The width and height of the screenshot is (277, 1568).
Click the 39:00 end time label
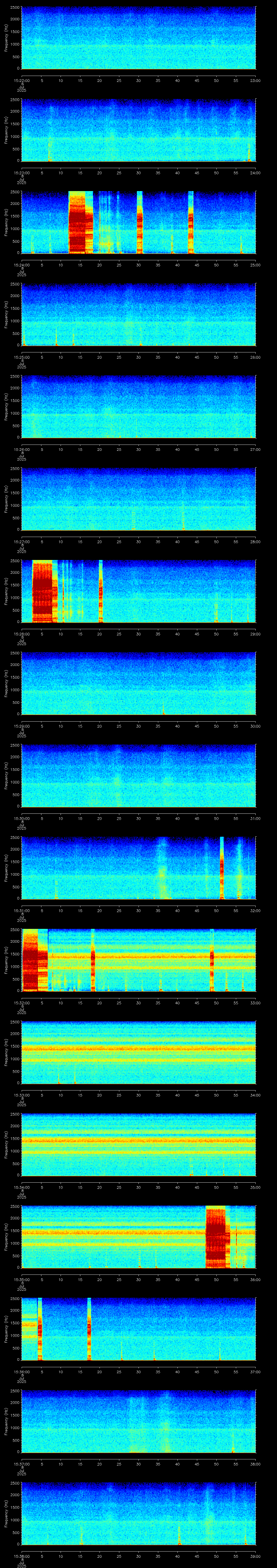(x=255, y=1556)
